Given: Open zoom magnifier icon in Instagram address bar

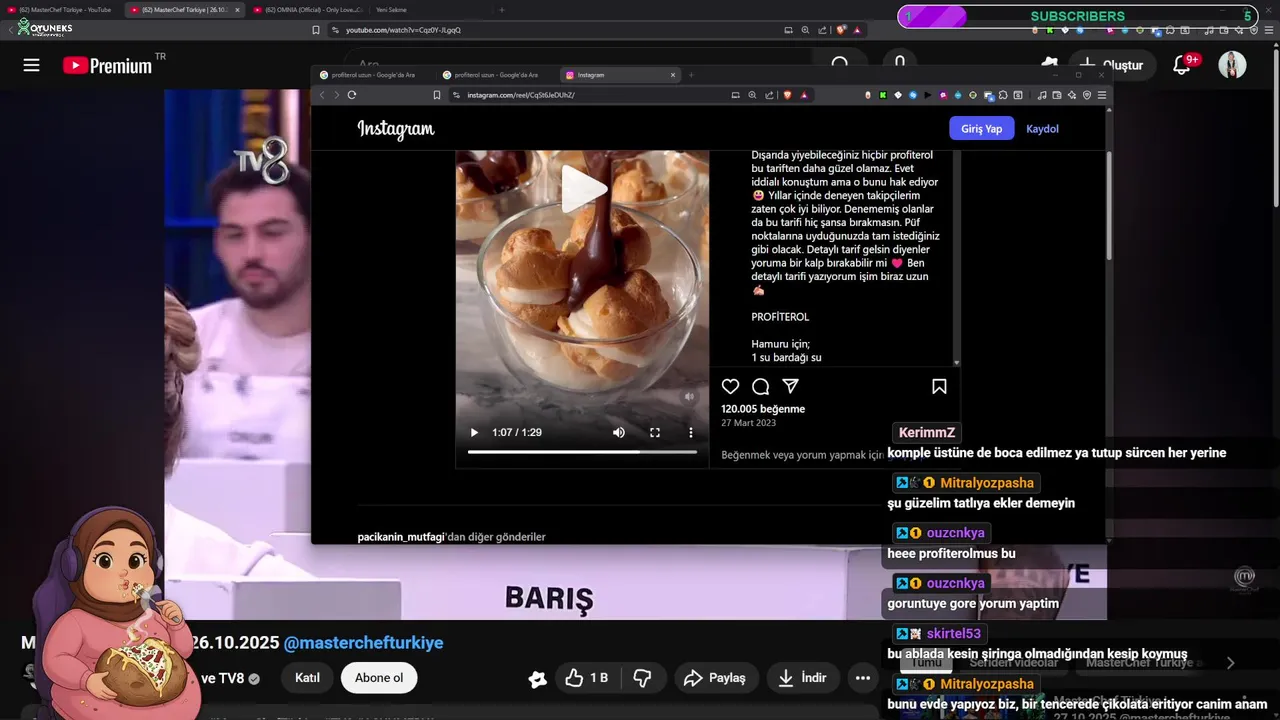Looking at the screenshot, I should click(x=752, y=95).
